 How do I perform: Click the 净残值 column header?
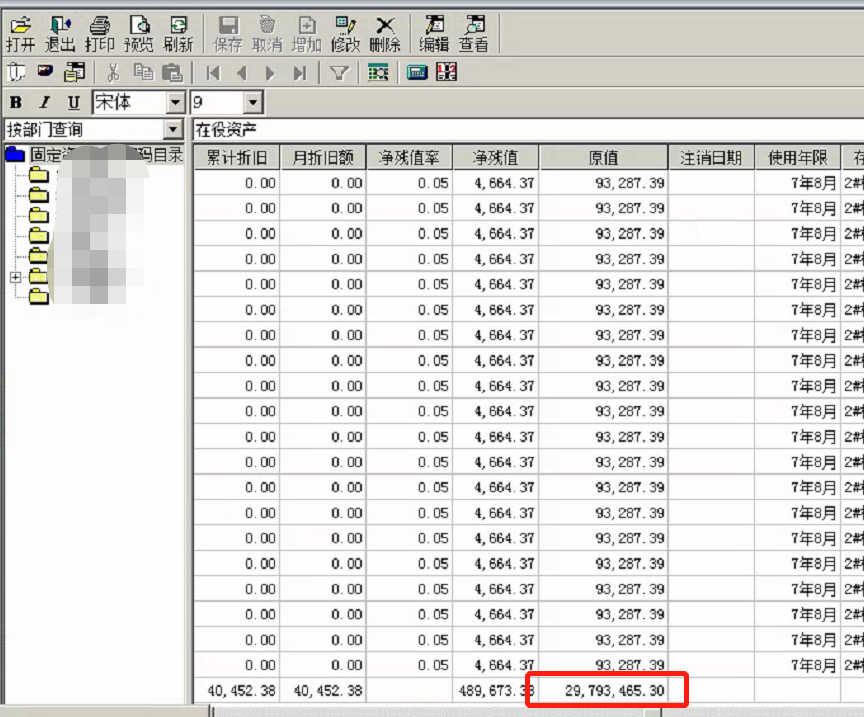(496, 158)
